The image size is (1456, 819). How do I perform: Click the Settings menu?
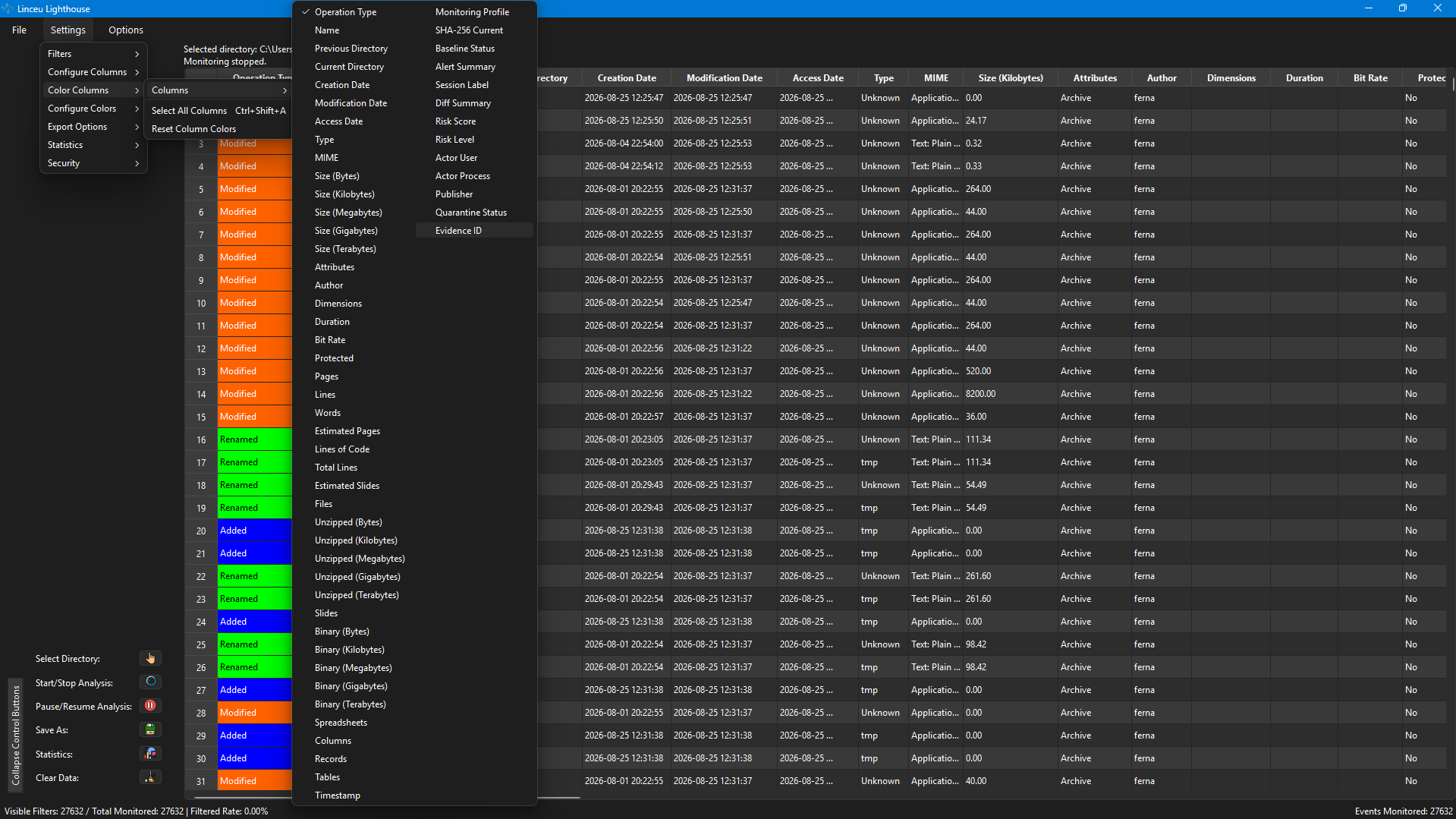[68, 30]
